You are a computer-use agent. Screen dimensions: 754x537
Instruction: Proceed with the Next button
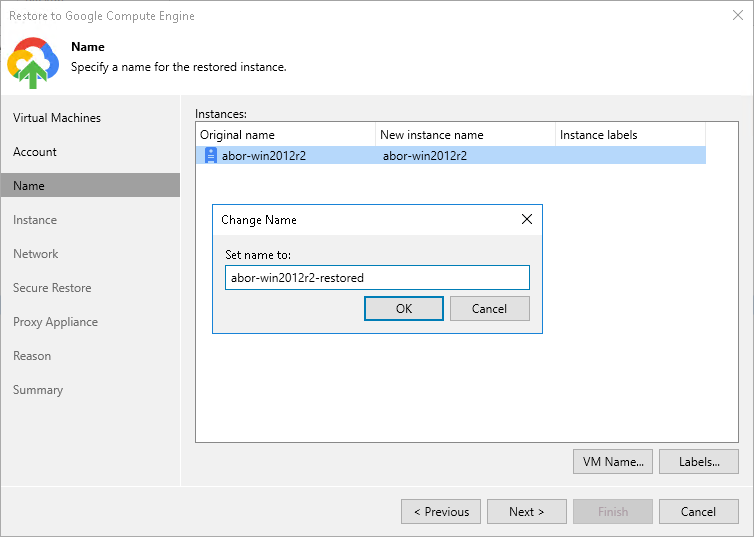[526, 511]
